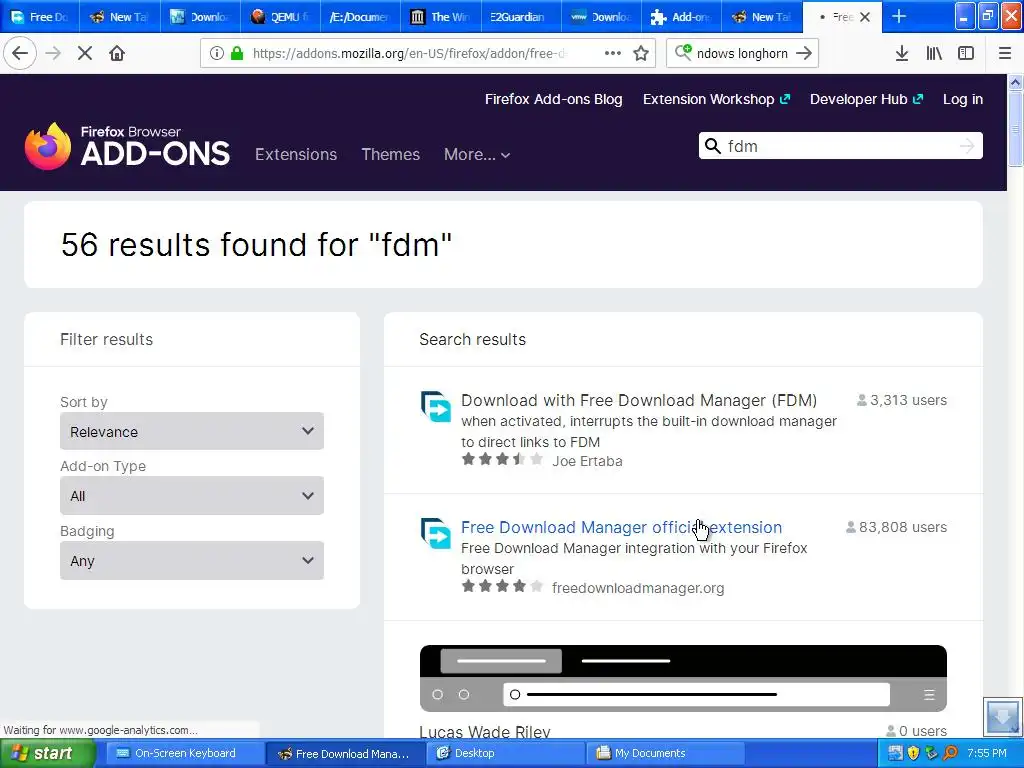Click the magnifier in add-ons search
Image resolution: width=1024 pixels, height=768 pixels.
[712, 146]
